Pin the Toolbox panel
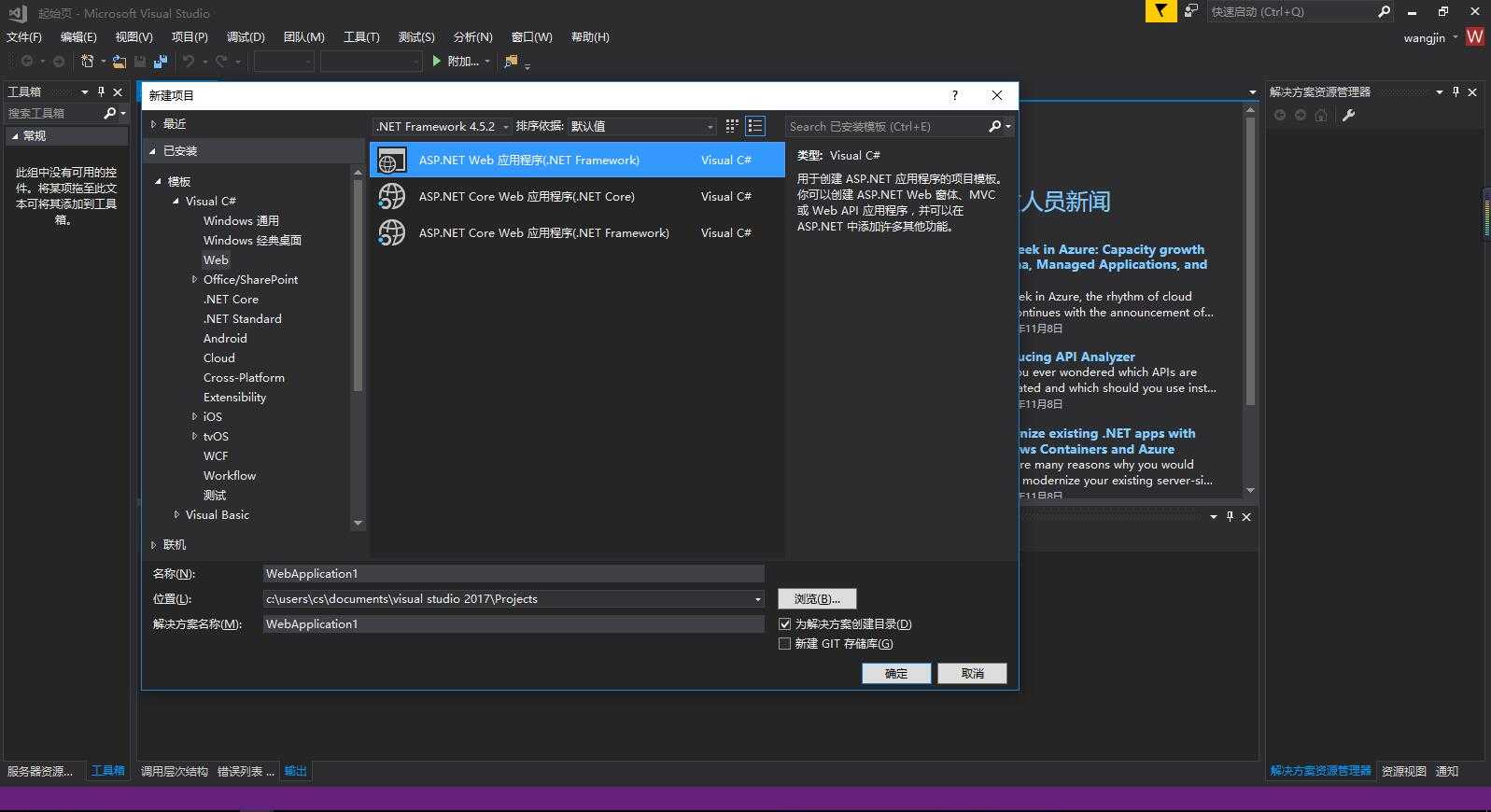1491x812 pixels. (x=101, y=91)
